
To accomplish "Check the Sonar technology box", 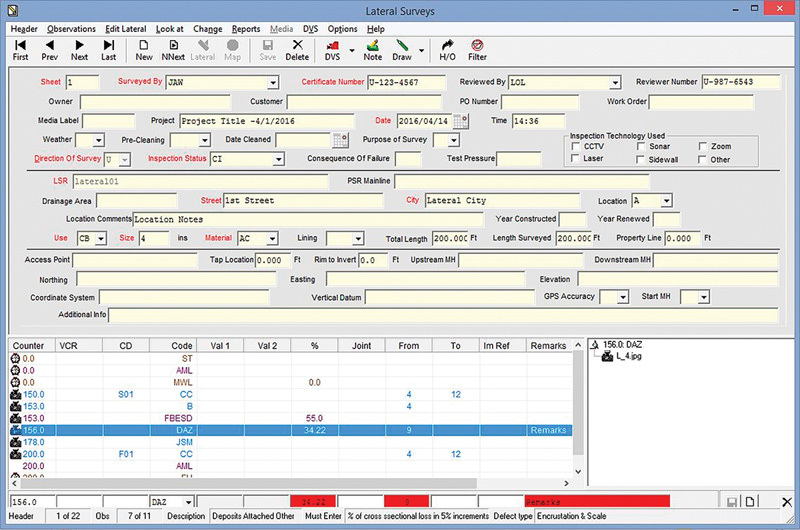I will coord(639,146).
